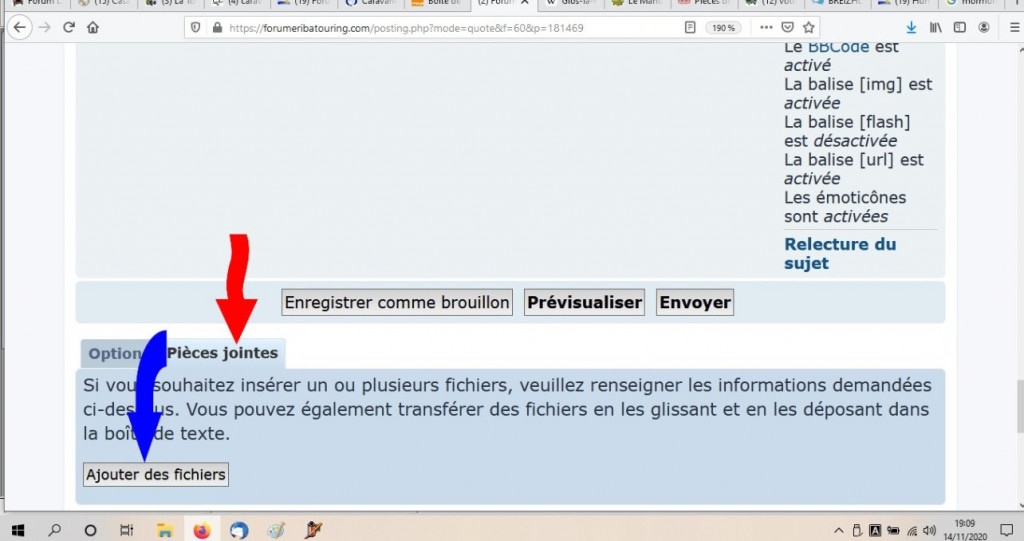Go to the Firefox home page icon
This screenshot has height=541, width=1024.
[x=93, y=28]
